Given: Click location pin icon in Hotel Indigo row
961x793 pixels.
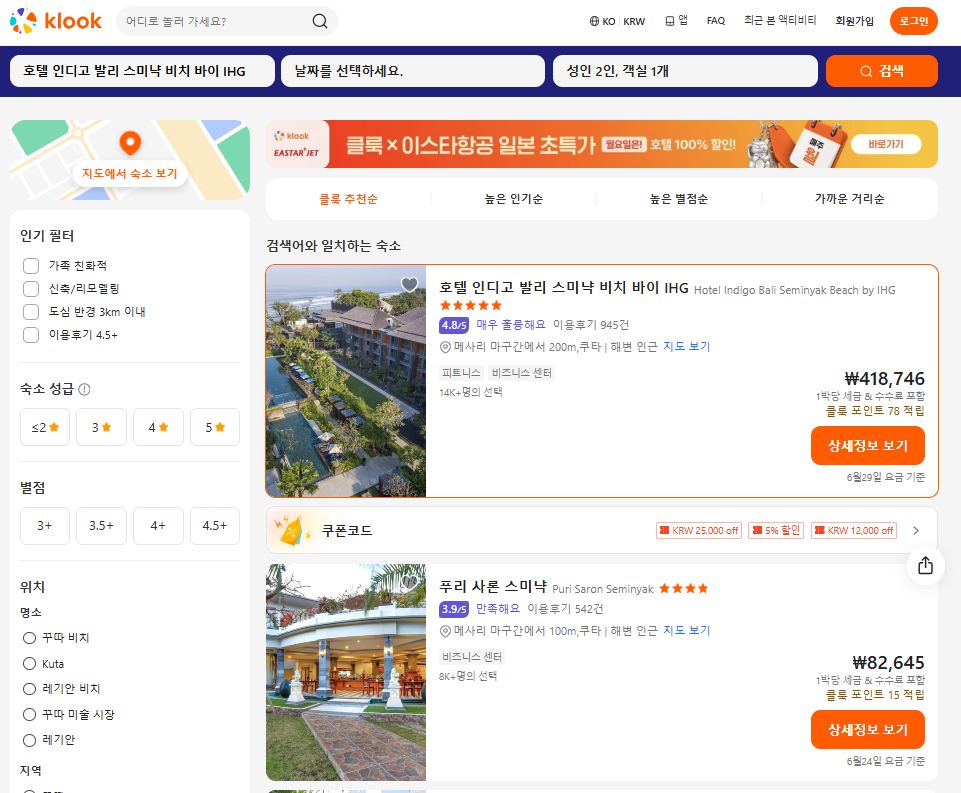Looking at the screenshot, I should click(x=445, y=347).
